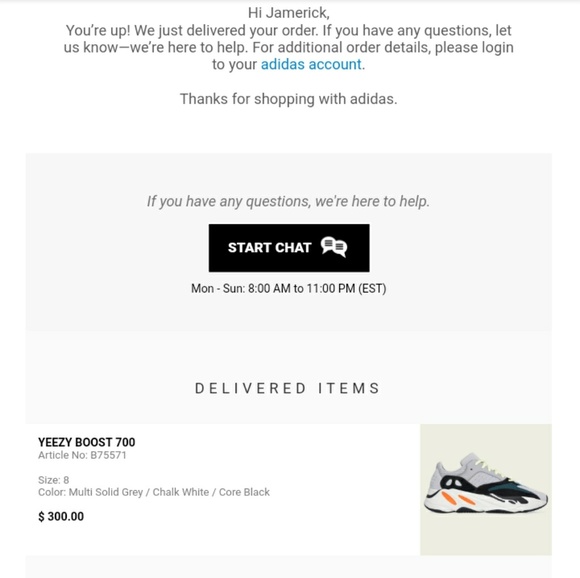Open the Yeezy Boost 700 shoe thumbnail
580x578 pixels.
point(486,489)
